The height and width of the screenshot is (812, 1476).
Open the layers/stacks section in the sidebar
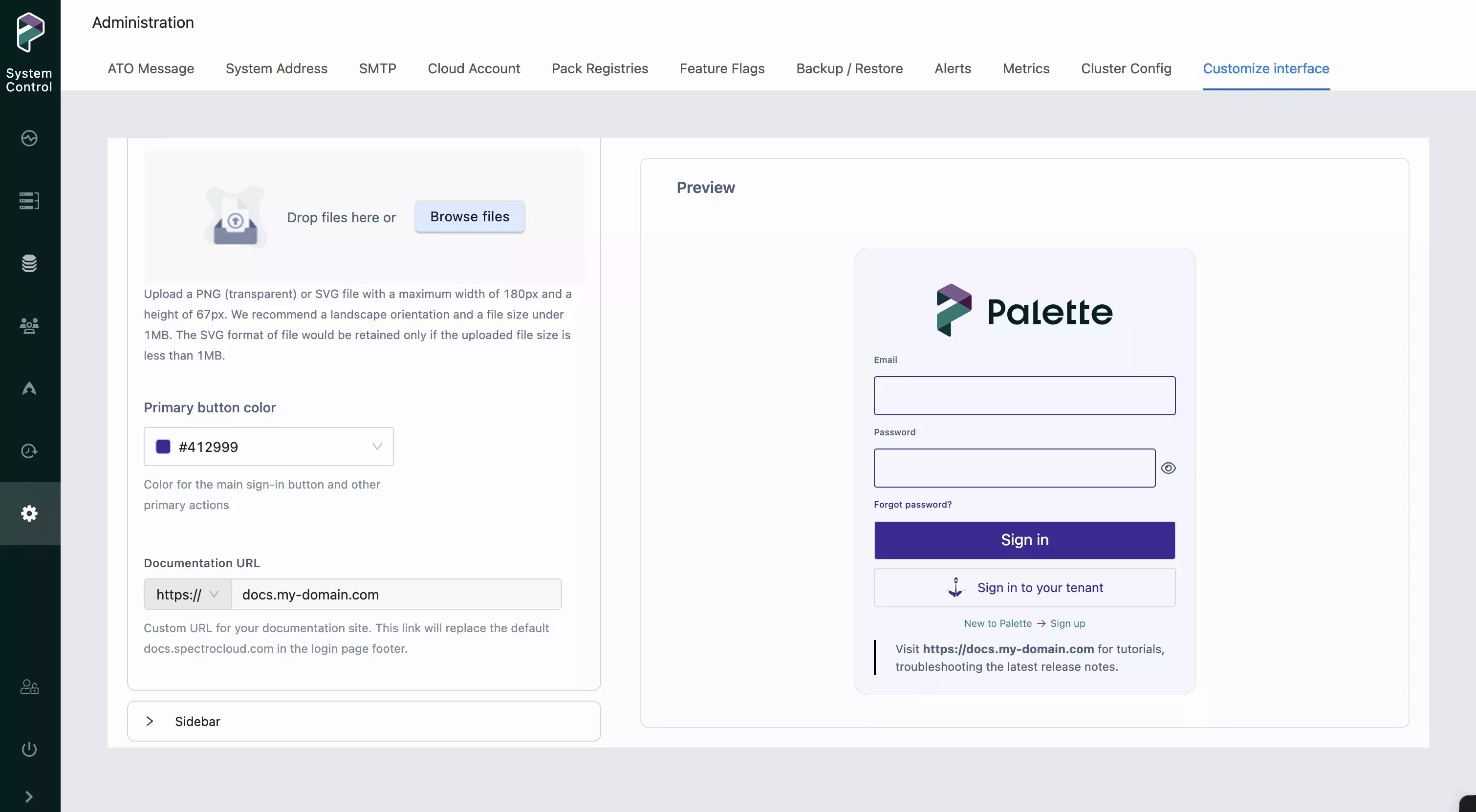(29, 263)
